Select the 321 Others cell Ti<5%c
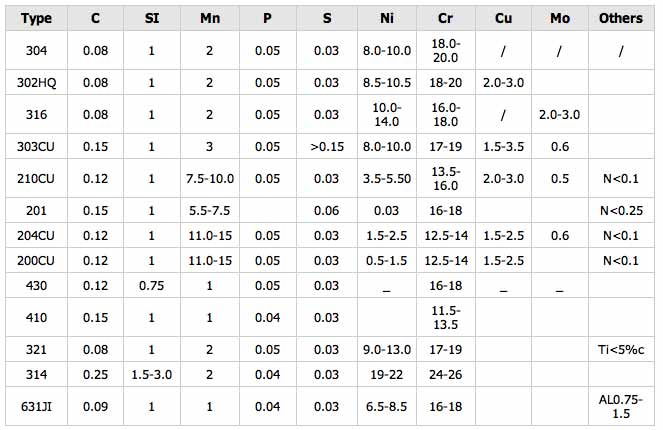Screen dimensions: 663x430 (621, 350)
